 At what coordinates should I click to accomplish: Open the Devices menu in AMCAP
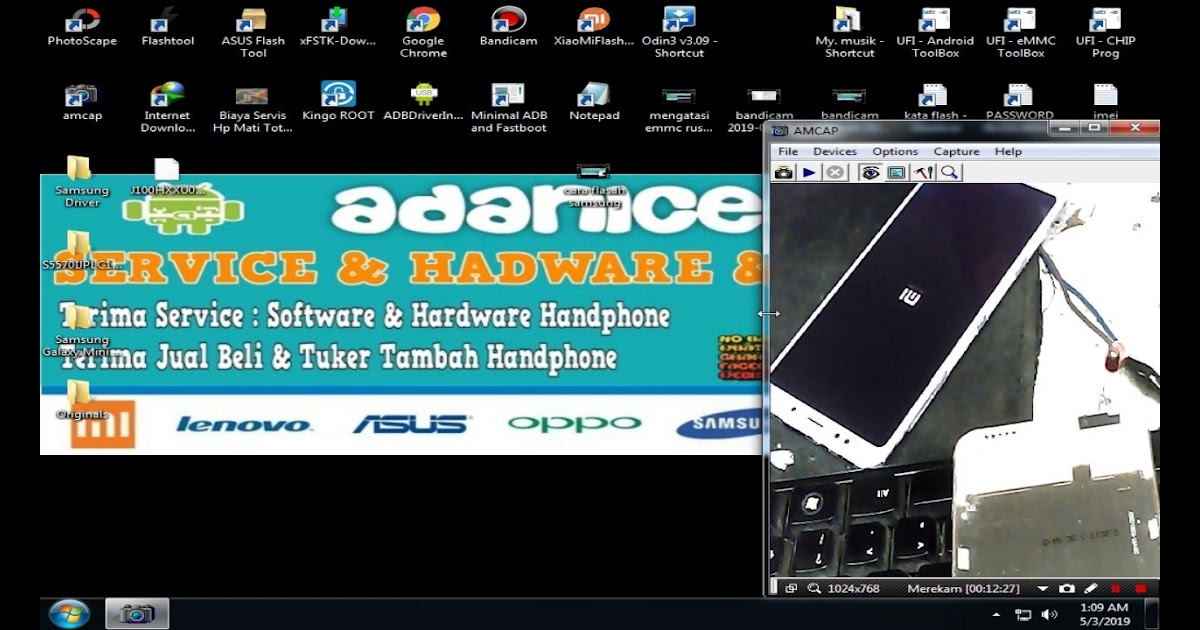tap(835, 151)
